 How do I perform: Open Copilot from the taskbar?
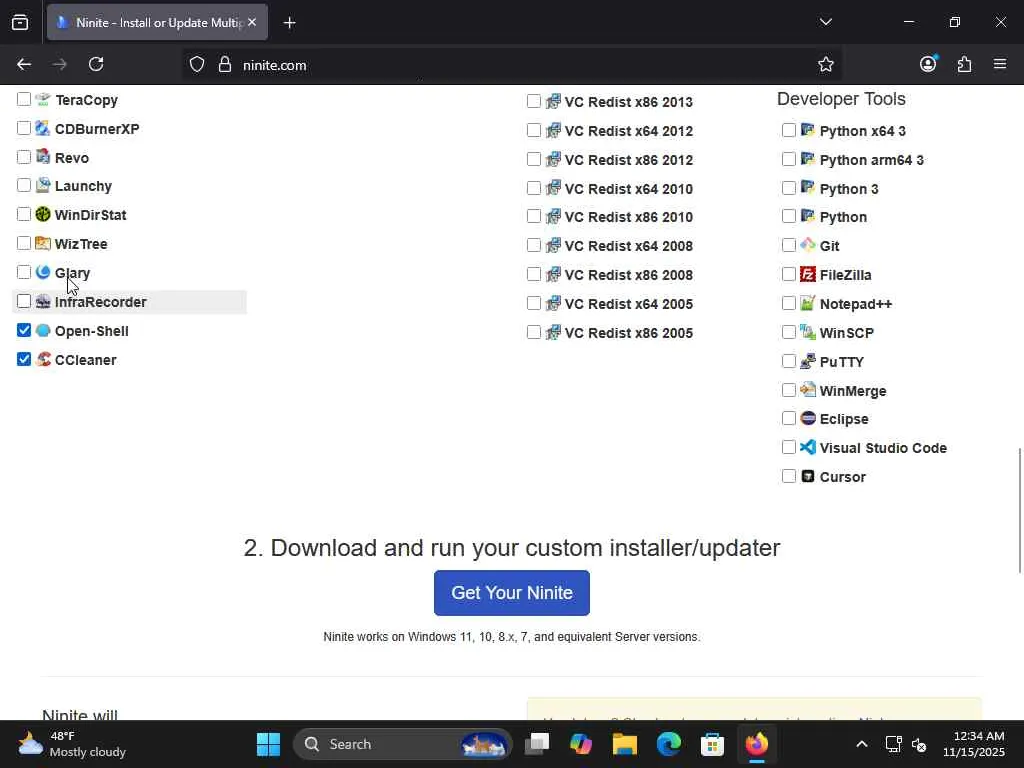point(581,744)
